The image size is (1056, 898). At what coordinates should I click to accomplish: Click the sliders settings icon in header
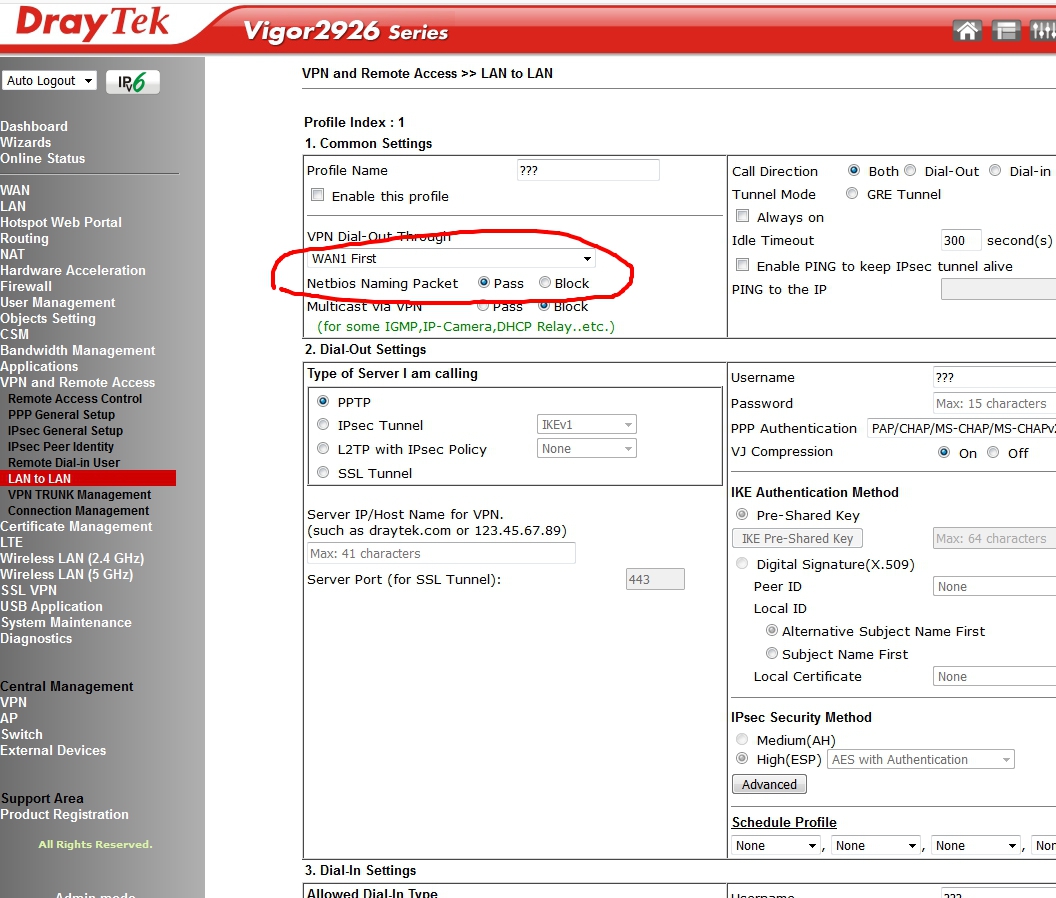pyautogui.click(x=1041, y=30)
